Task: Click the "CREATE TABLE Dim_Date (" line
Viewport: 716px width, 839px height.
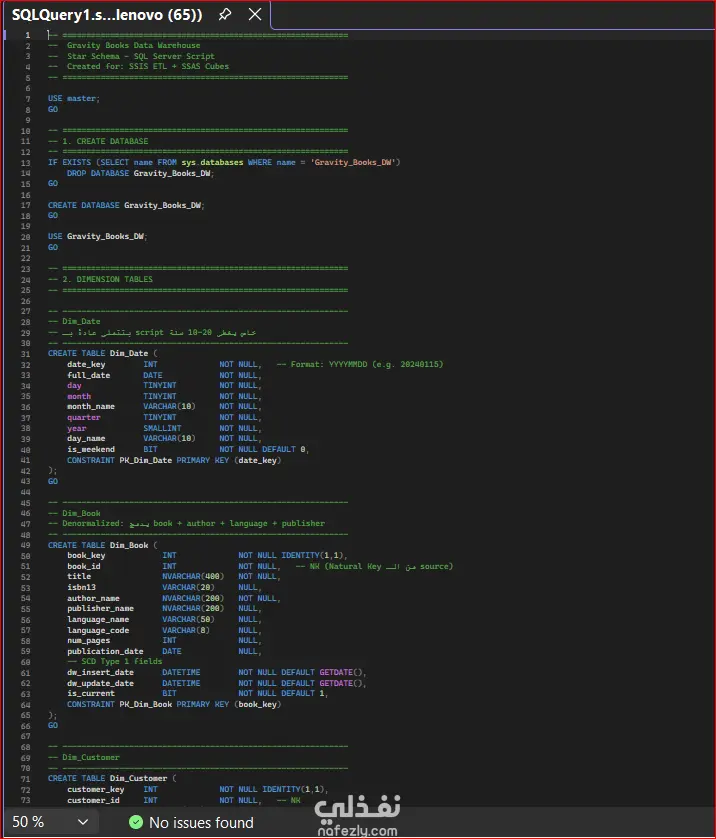Action: coord(103,353)
